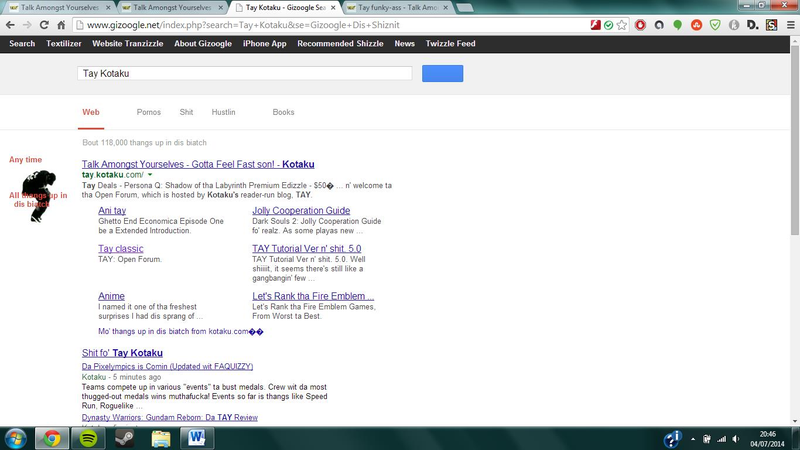Open Da Pixelympics is Comin link
The image size is (800, 450).
[x=167, y=366]
